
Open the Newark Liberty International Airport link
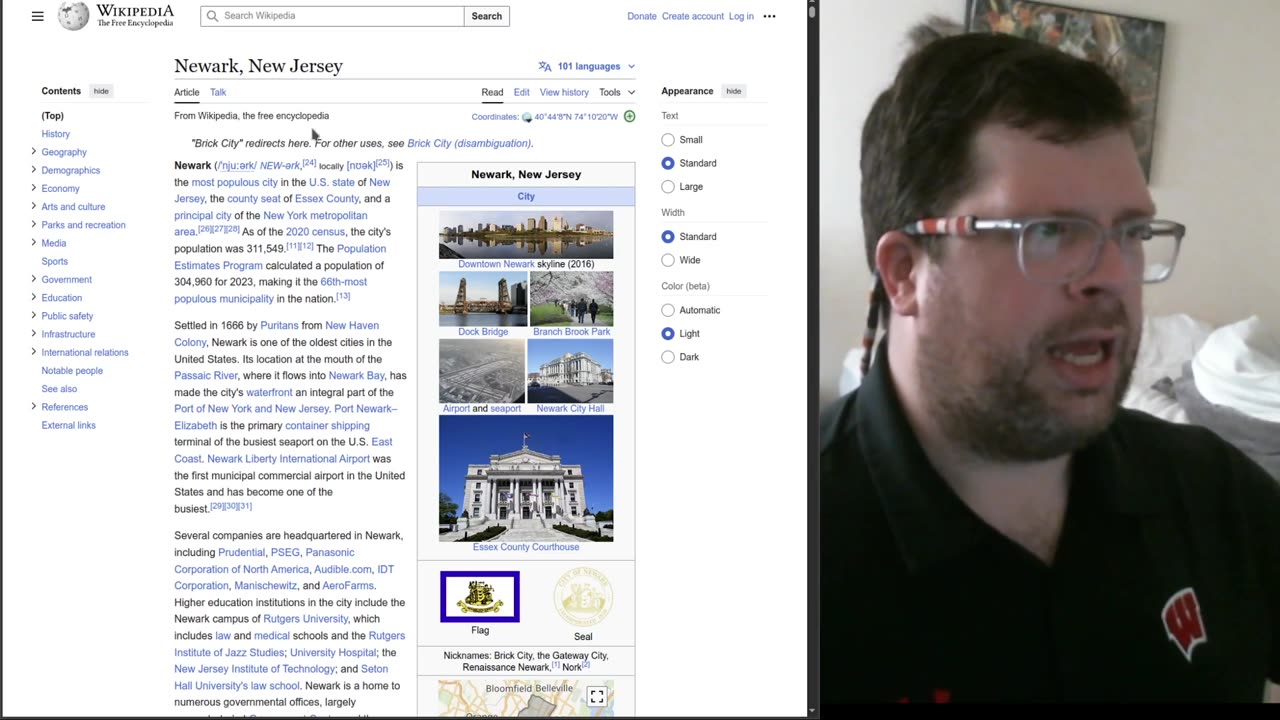click(288, 459)
